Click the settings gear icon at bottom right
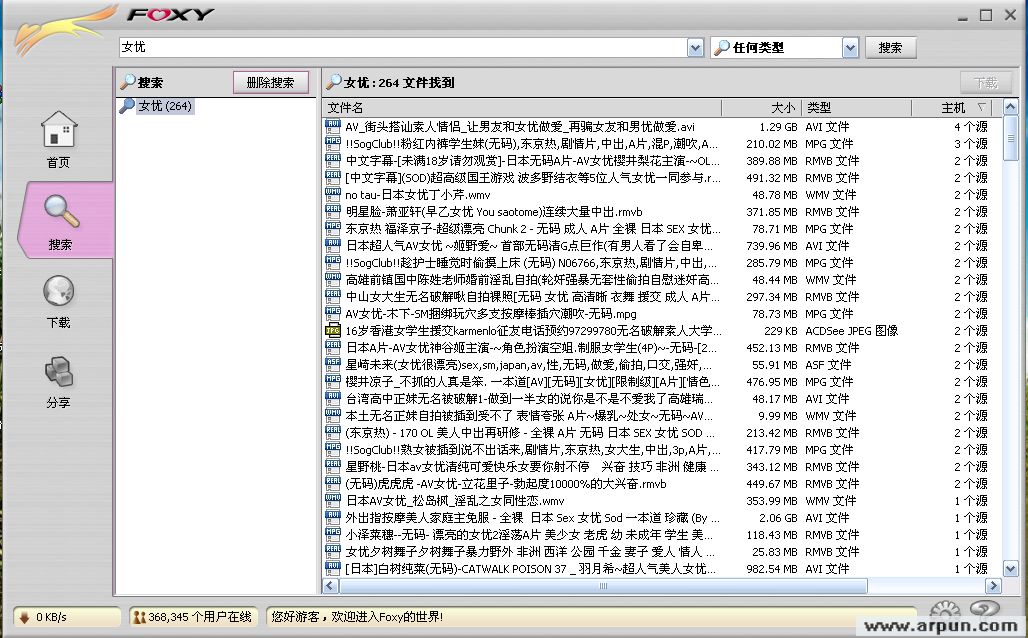This screenshot has width=1028, height=638. (x=944, y=610)
